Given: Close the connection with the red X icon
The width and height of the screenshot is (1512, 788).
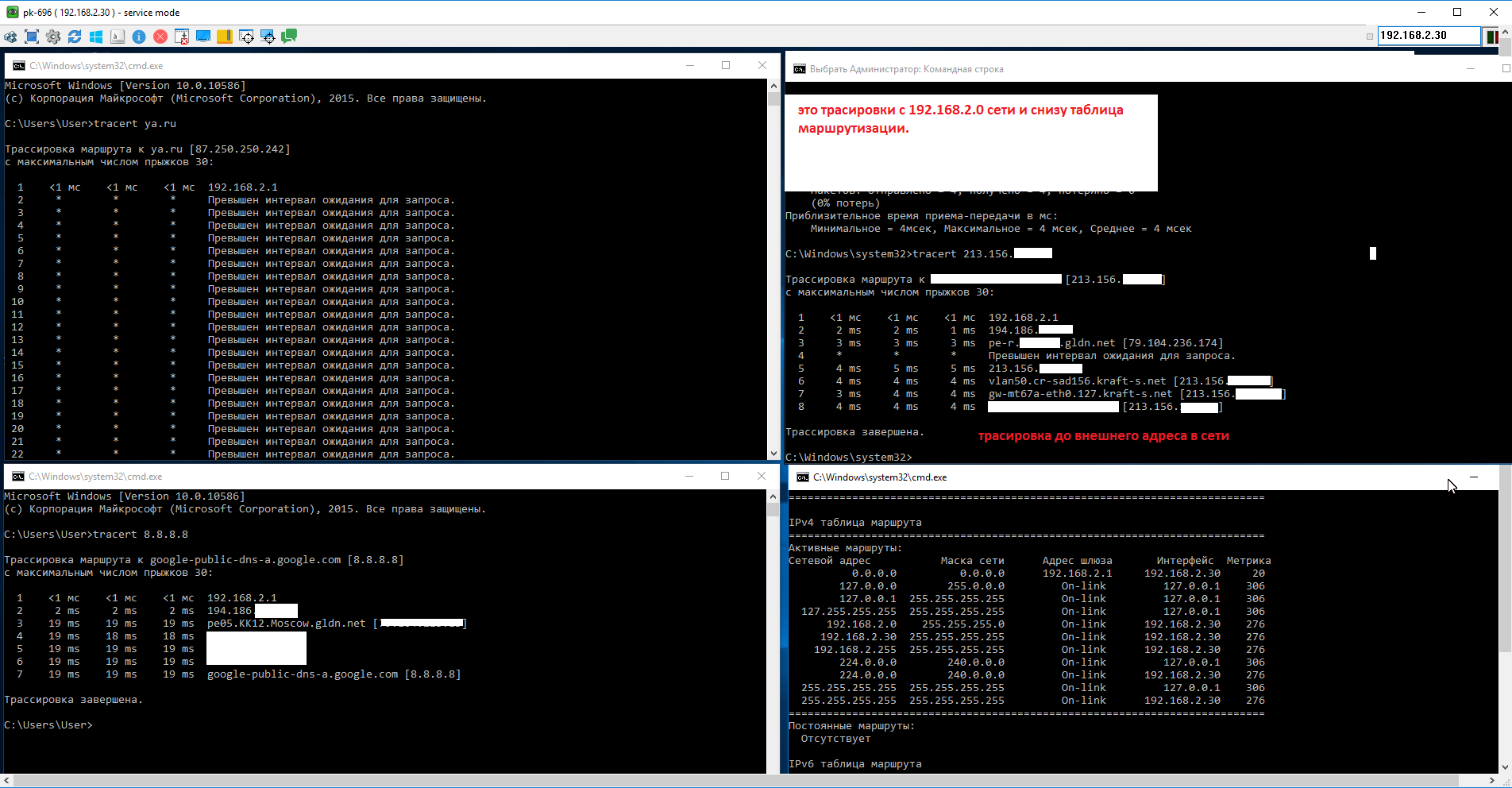Looking at the screenshot, I should (160, 37).
